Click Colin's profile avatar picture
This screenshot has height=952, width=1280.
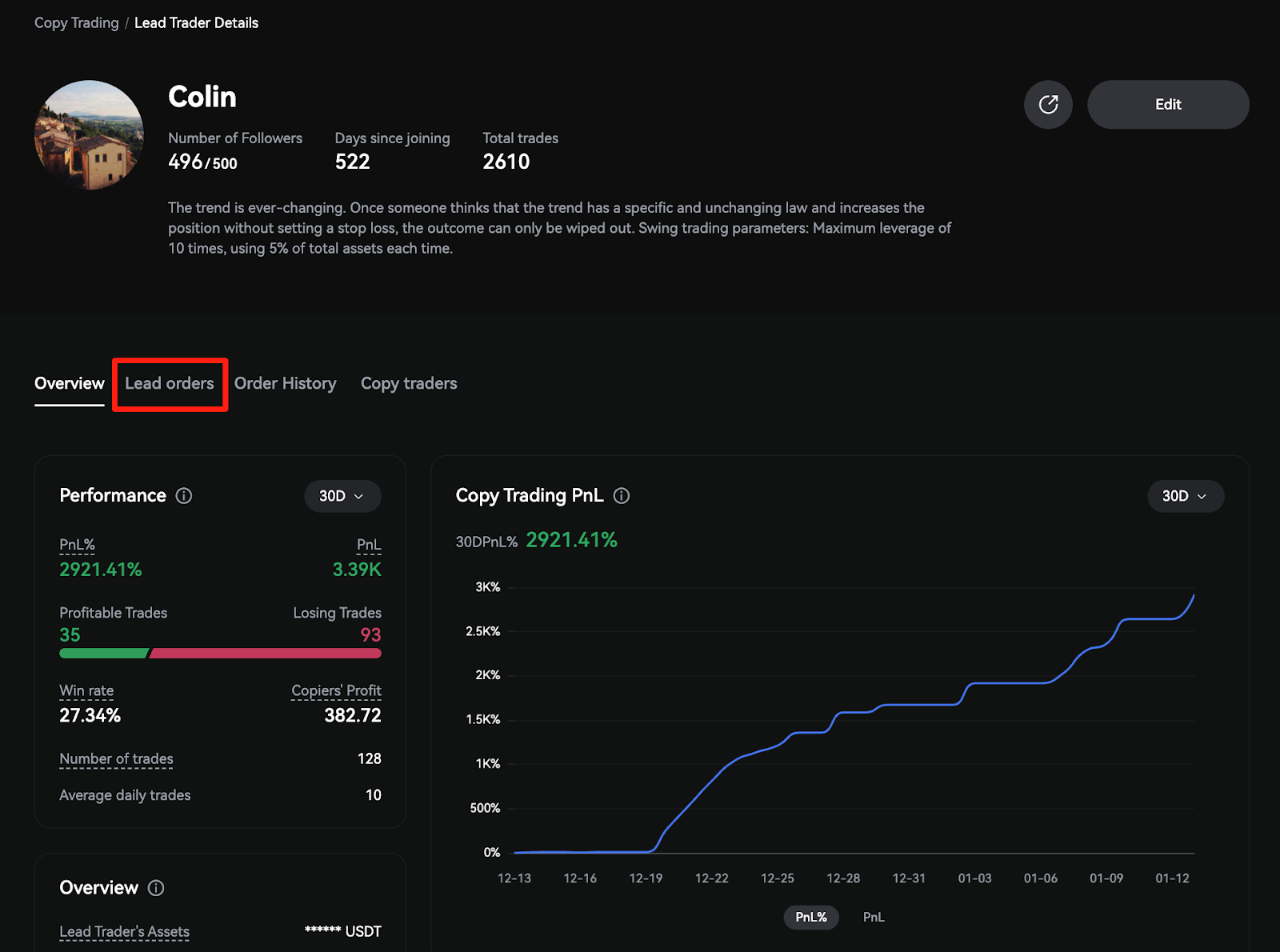click(x=89, y=134)
